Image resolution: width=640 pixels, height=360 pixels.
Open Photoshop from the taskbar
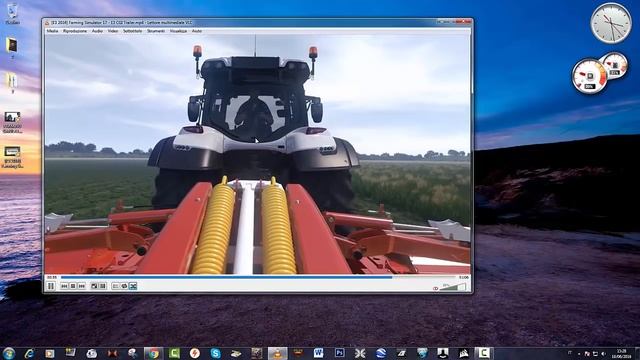click(340, 353)
